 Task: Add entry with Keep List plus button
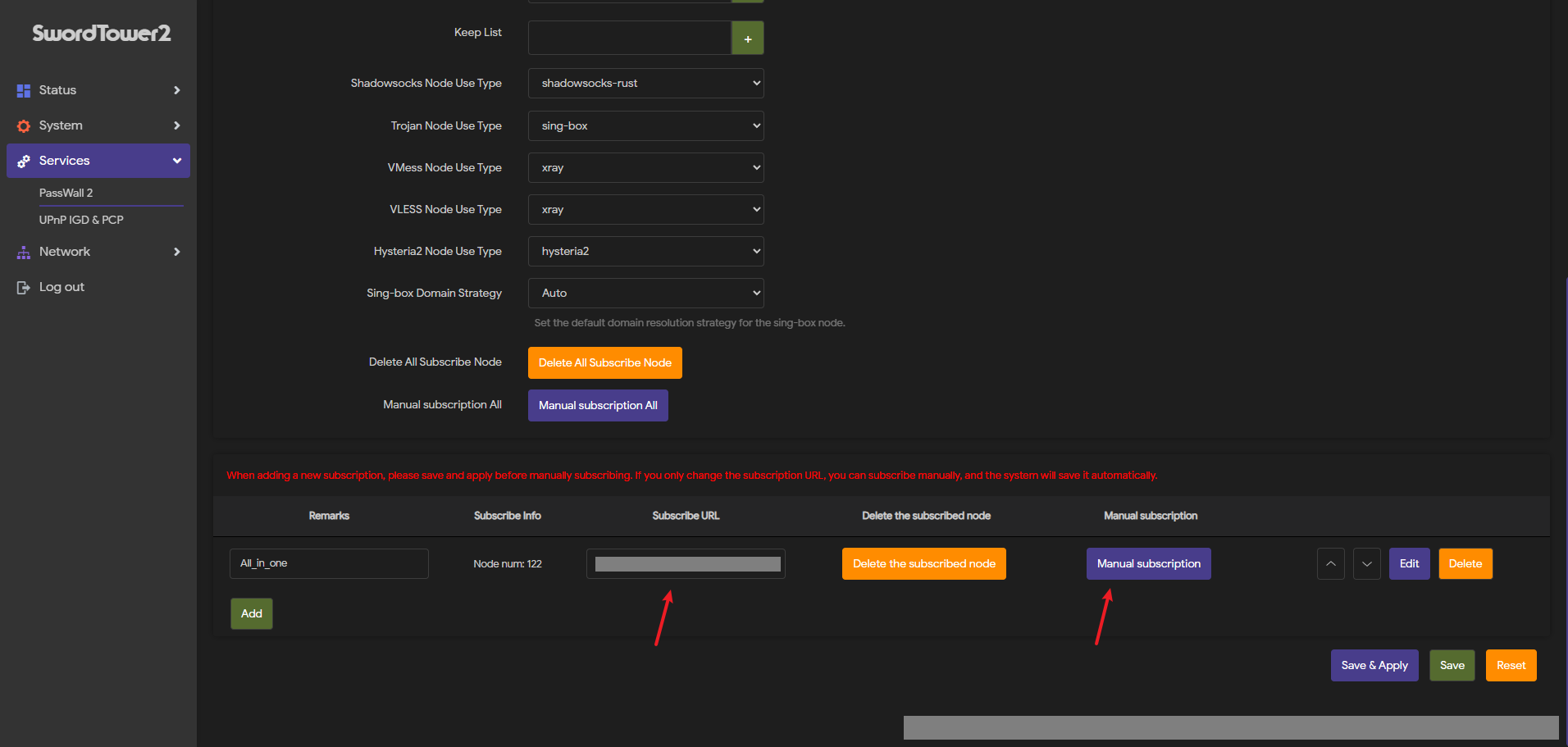coord(748,39)
